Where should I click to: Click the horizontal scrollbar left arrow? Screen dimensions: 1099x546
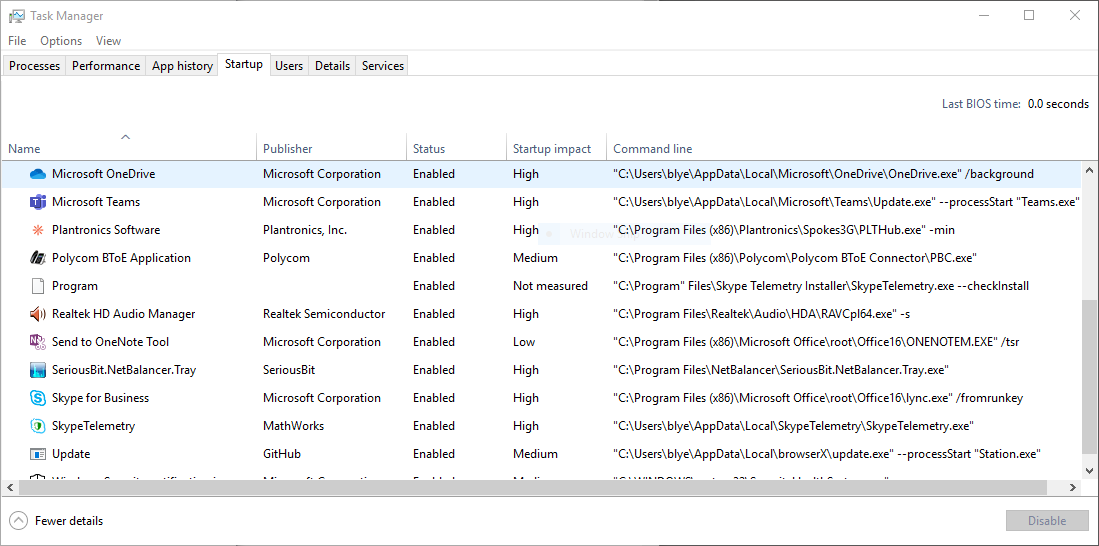pos(11,487)
